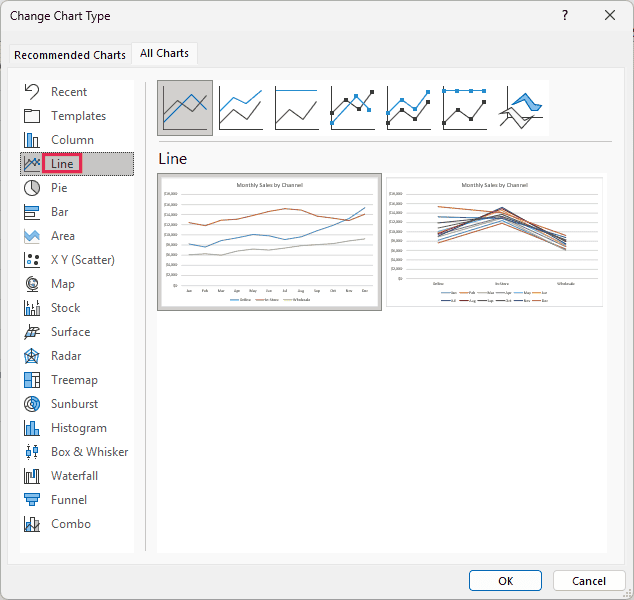Select the Histogram chart category
The height and width of the screenshot is (600, 634).
(77, 428)
